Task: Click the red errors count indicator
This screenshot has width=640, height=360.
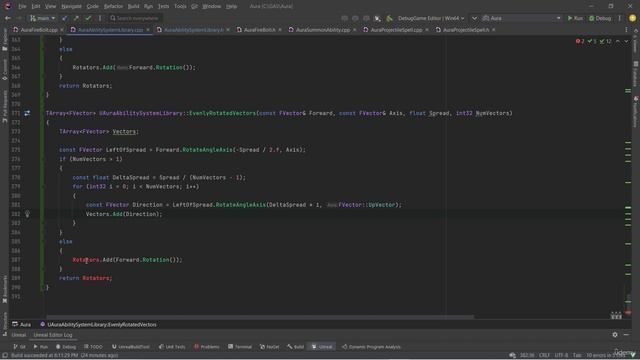Action: coord(580,41)
